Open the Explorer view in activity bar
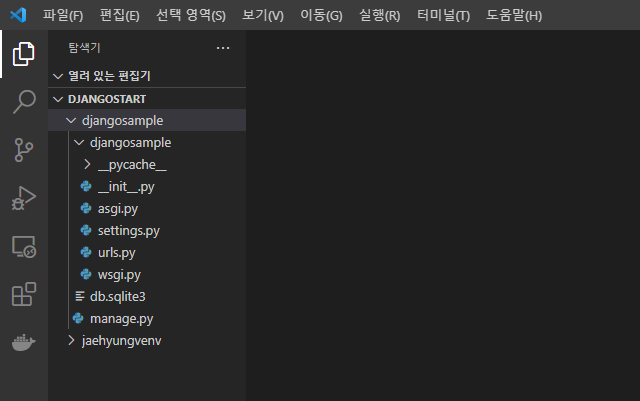 point(24,53)
